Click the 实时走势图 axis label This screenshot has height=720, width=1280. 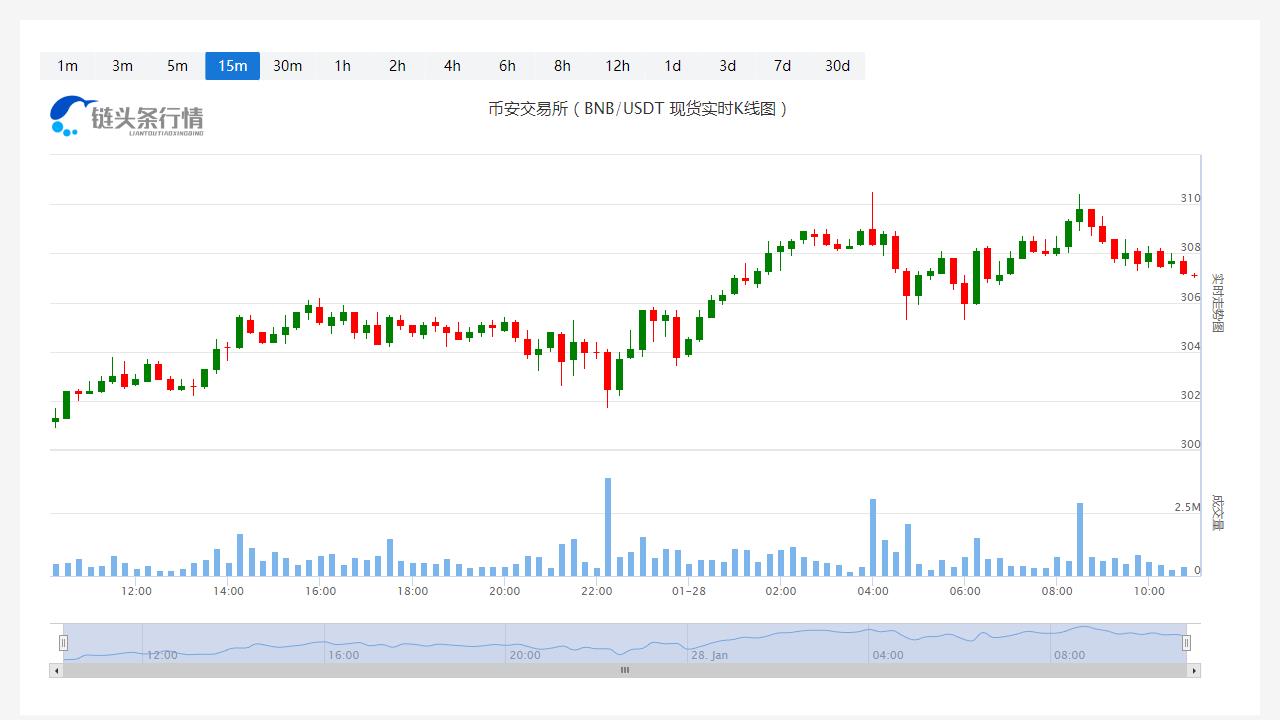(1218, 303)
